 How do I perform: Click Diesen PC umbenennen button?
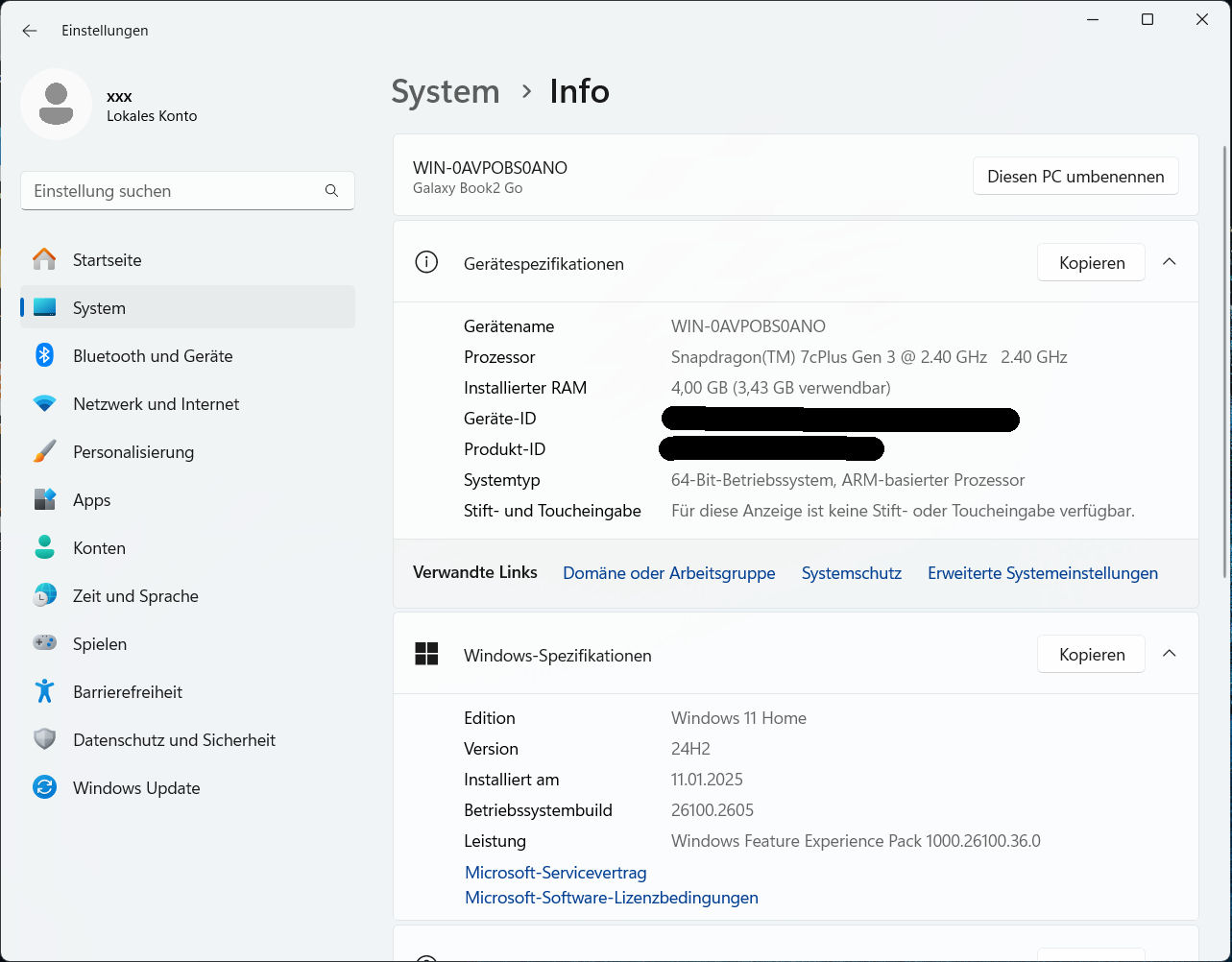[x=1075, y=177]
